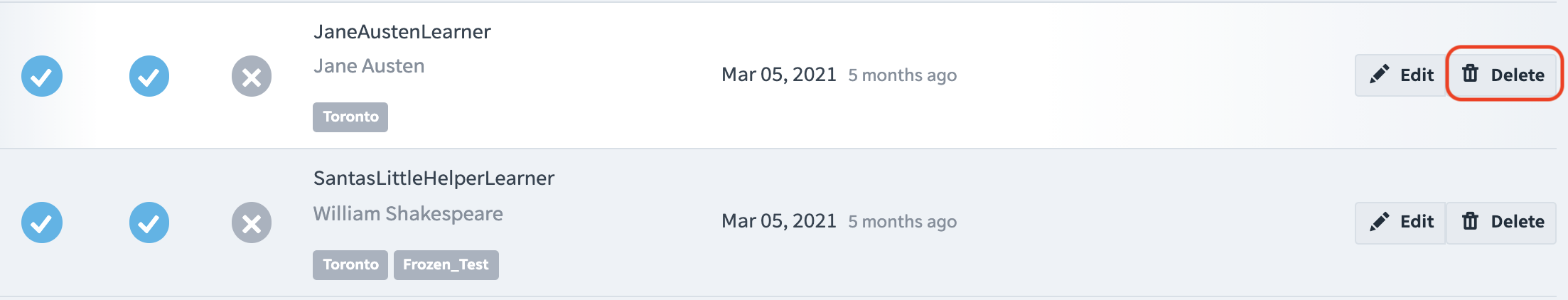Select the Frozen_Test tag
This screenshot has width=1568, height=300.
tap(446, 264)
